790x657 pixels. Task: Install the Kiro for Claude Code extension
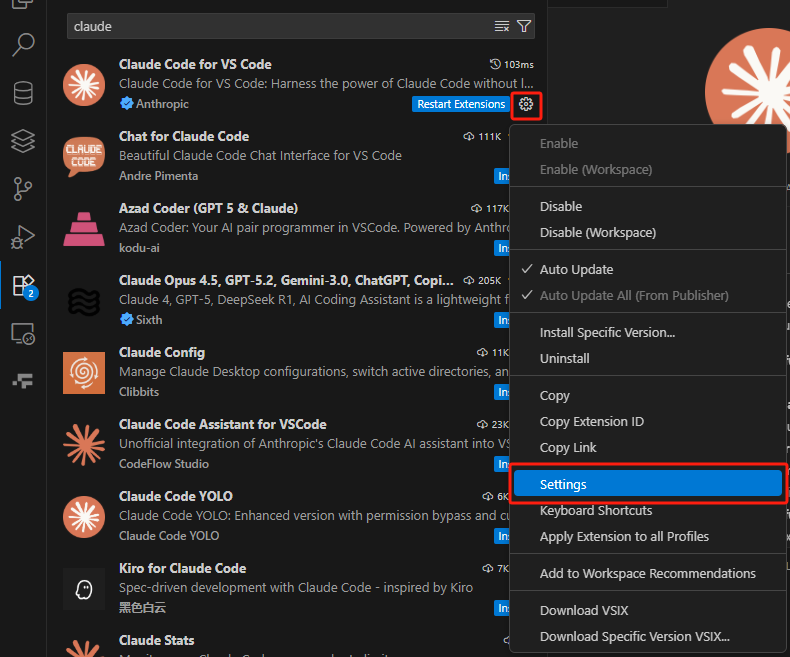pyautogui.click(x=502, y=608)
